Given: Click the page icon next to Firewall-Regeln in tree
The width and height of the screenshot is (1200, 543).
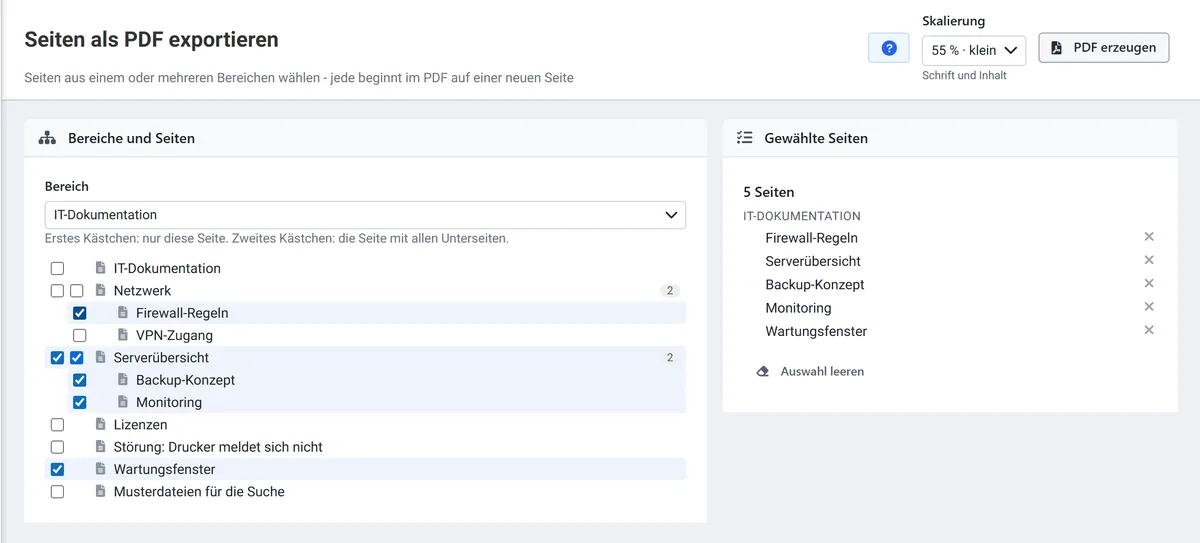Looking at the screenshot, I should coord(123,313).
